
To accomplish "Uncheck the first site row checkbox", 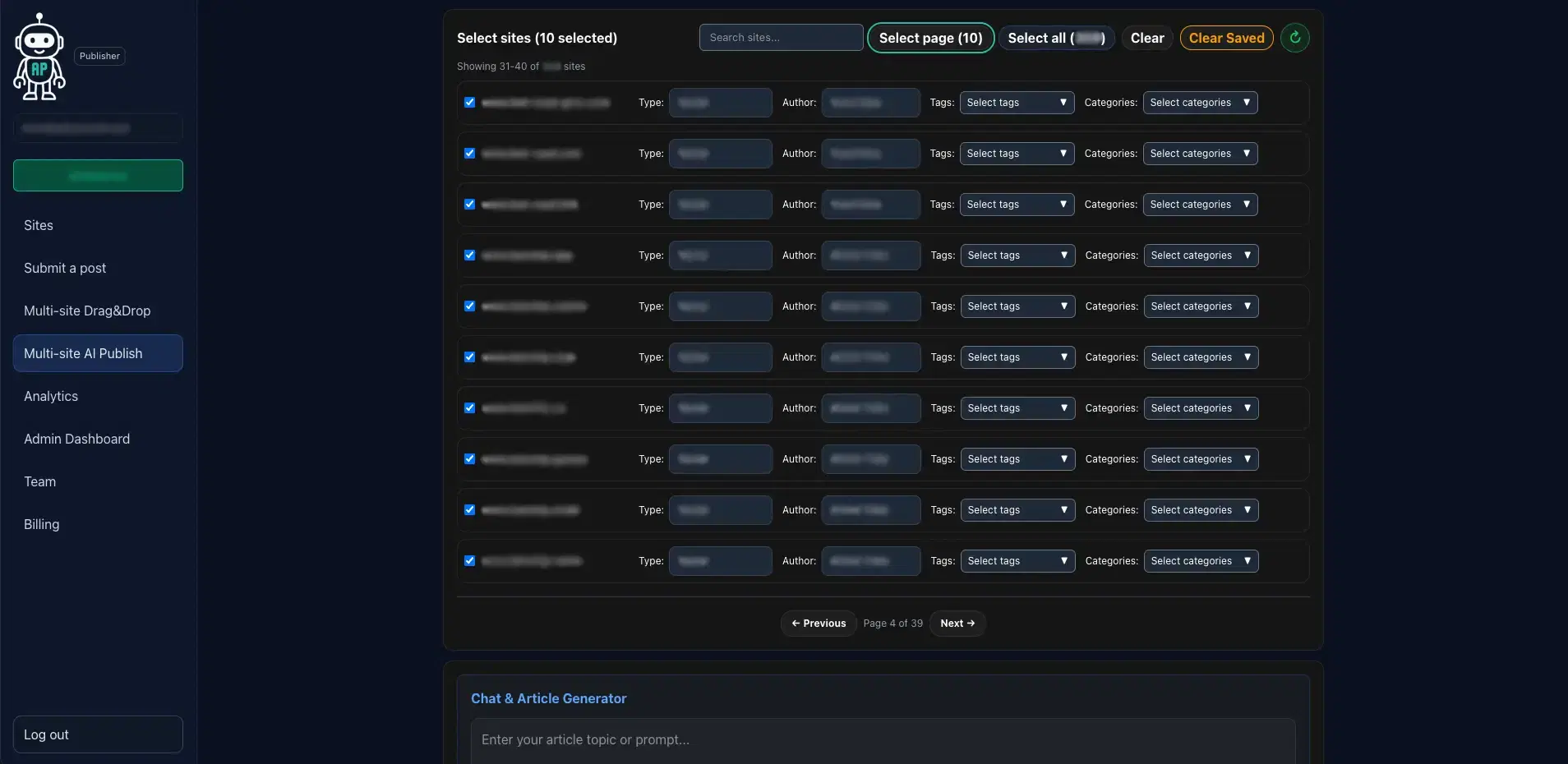I will coord(469,103).
